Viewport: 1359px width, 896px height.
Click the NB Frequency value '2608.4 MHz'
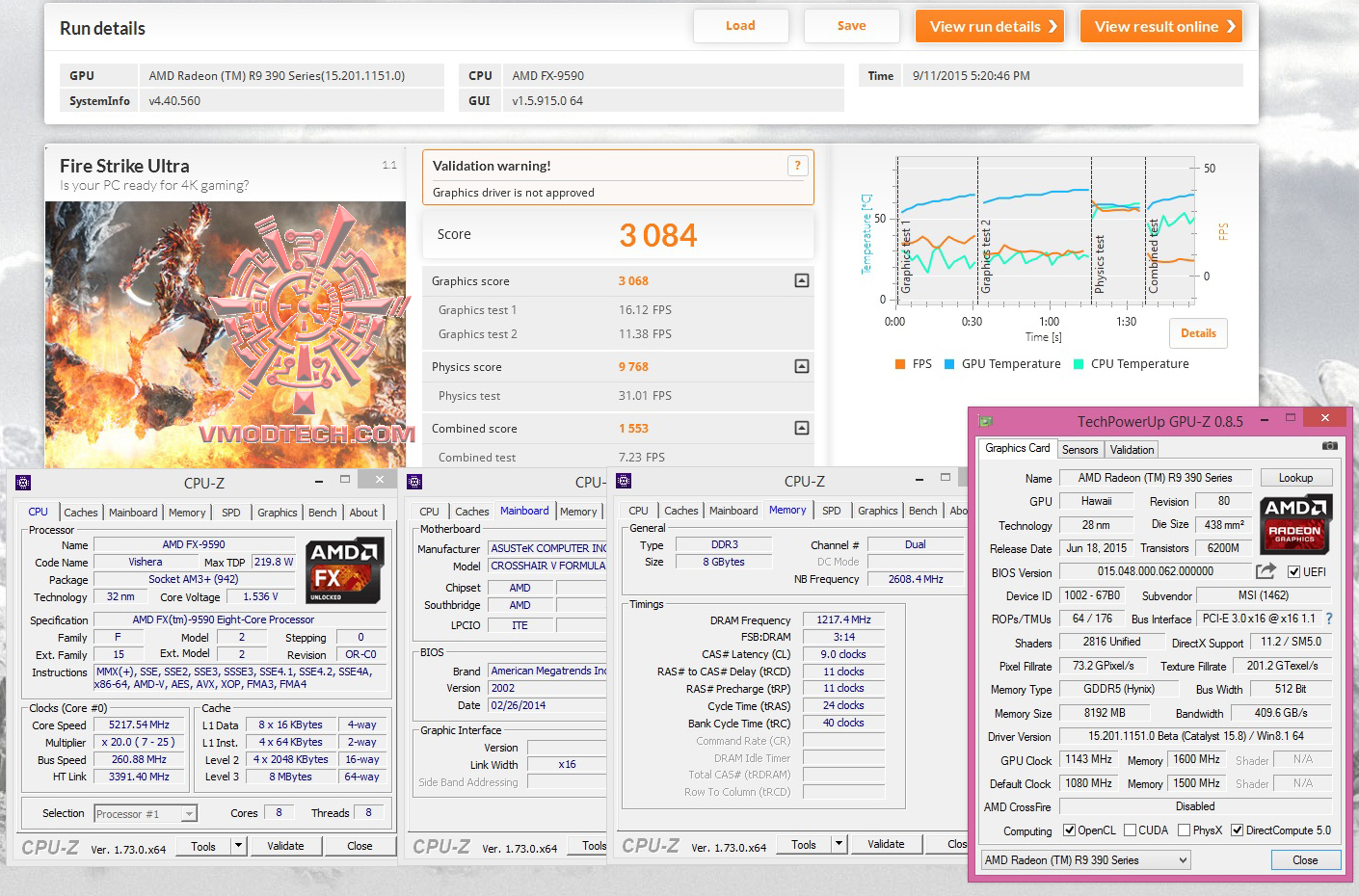pyautogui.click(x=916, y=579)
